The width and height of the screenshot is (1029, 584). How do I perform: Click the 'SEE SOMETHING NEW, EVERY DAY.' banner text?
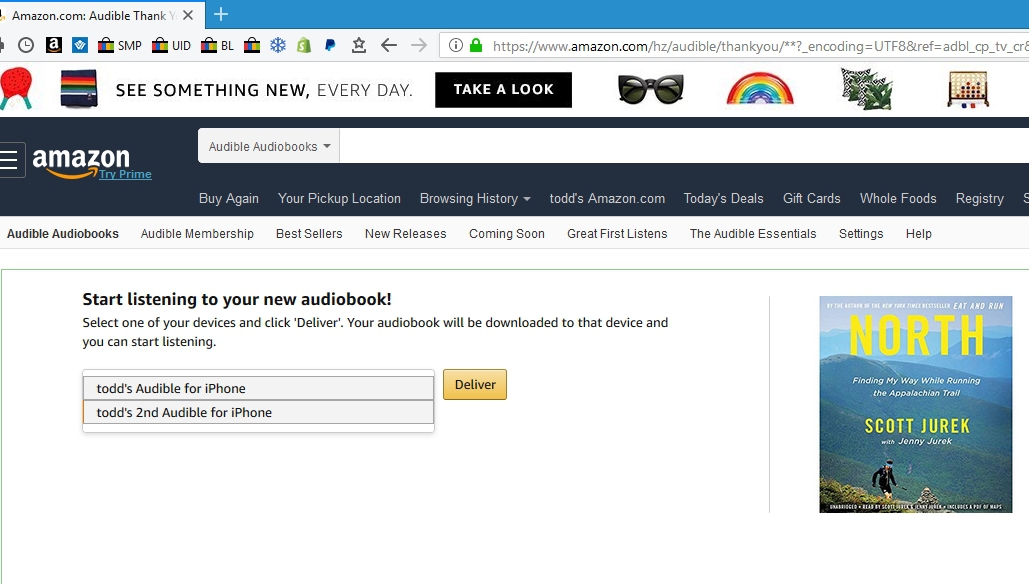coord(264,90)
